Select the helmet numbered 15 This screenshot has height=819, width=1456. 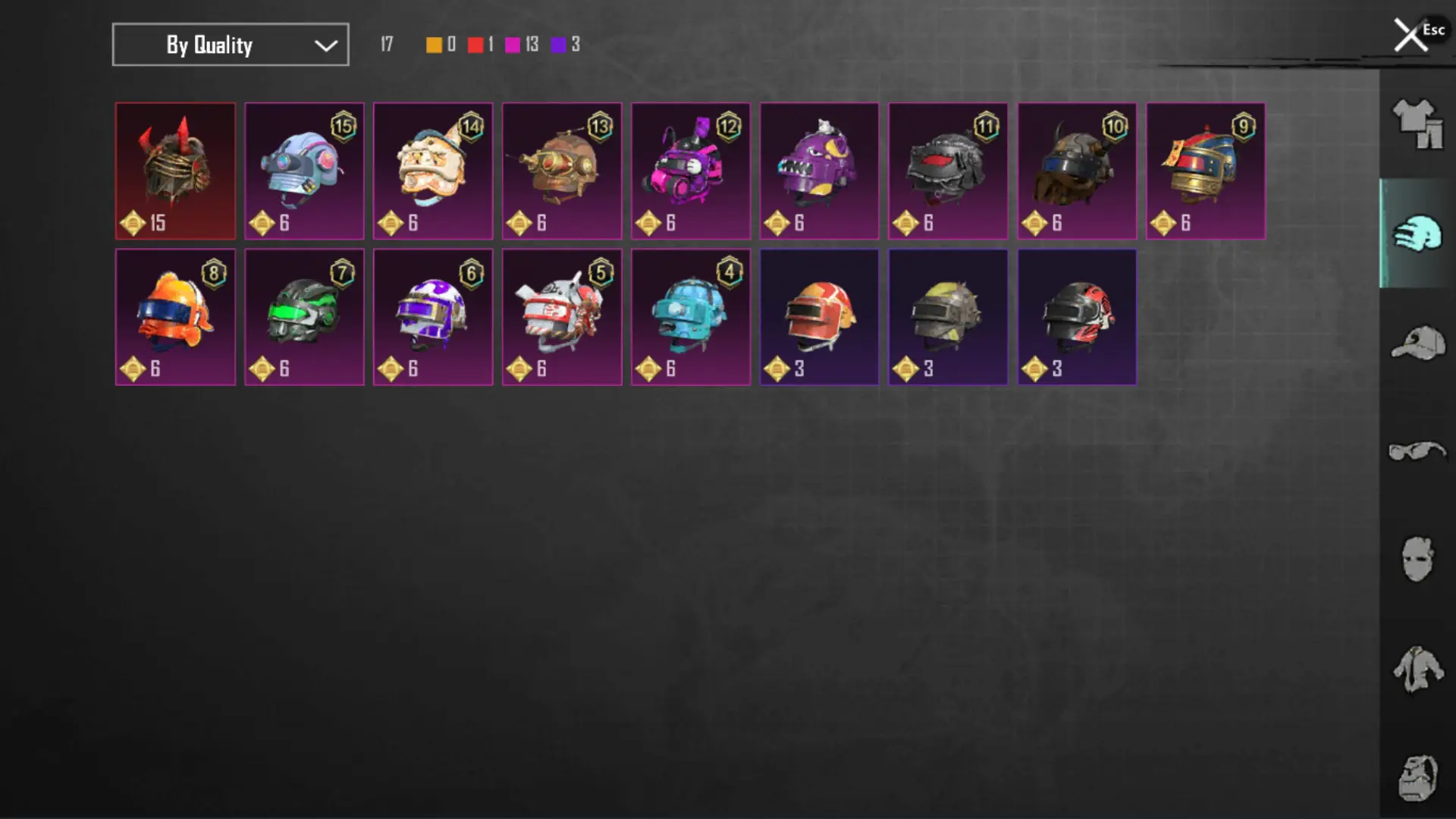(304, 171)
